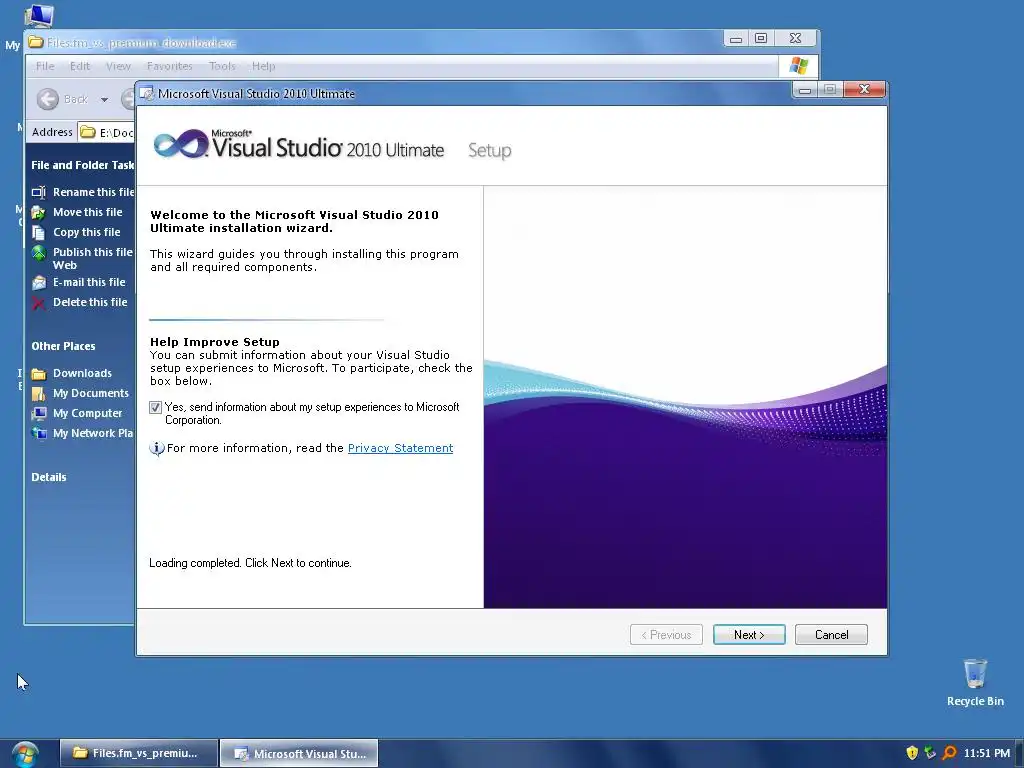The width and height of the screenshot is (1024, 768).
Task: Open Favorites menu in Explorer window
Action: (170, 66)
